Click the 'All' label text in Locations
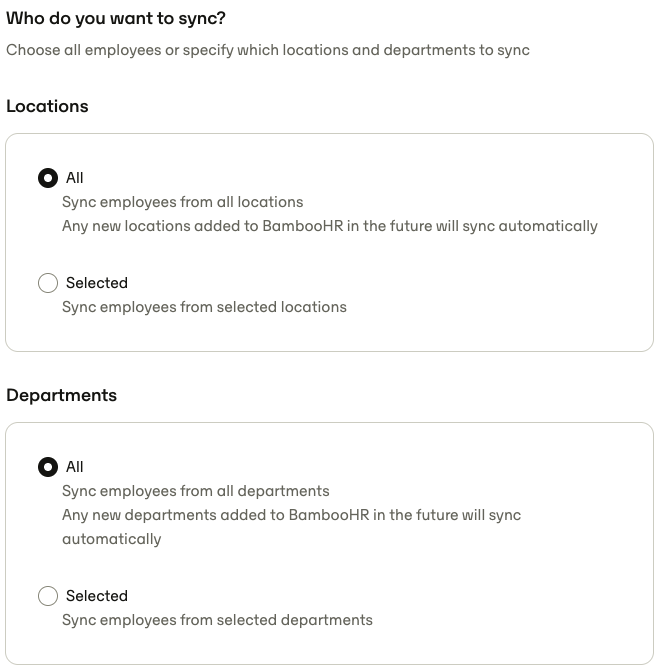Screen dimensions: 655x665 point(75,178)
